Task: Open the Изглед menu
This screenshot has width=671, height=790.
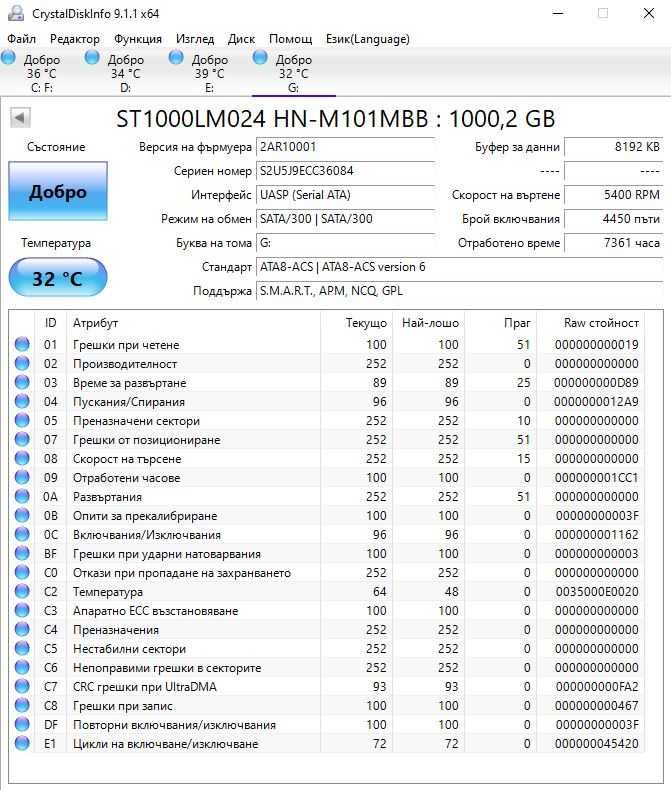Action: point(194,39)
